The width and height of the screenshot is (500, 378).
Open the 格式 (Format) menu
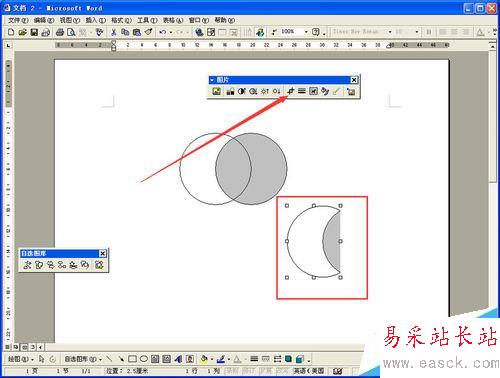tap(121, 20)
